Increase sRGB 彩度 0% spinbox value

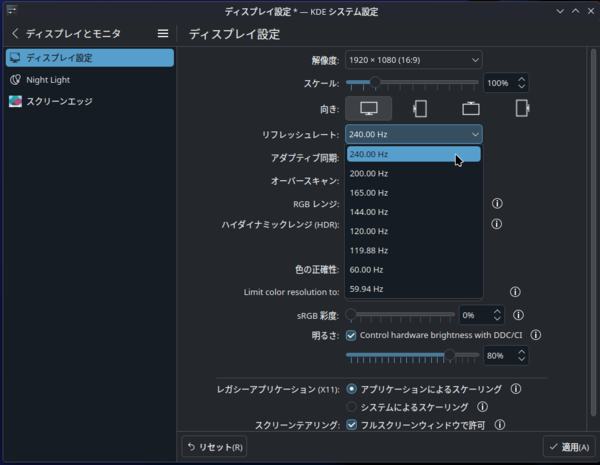[497, 311]
